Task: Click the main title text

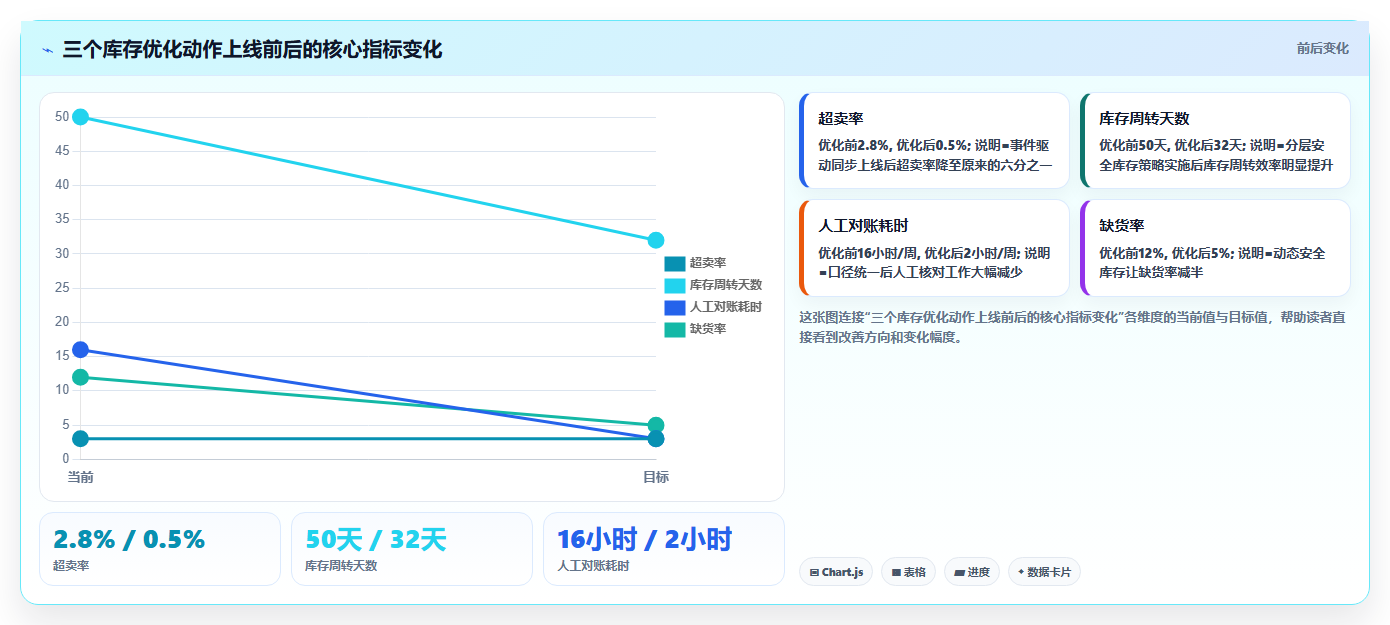Action: click(x=252, y=49)
